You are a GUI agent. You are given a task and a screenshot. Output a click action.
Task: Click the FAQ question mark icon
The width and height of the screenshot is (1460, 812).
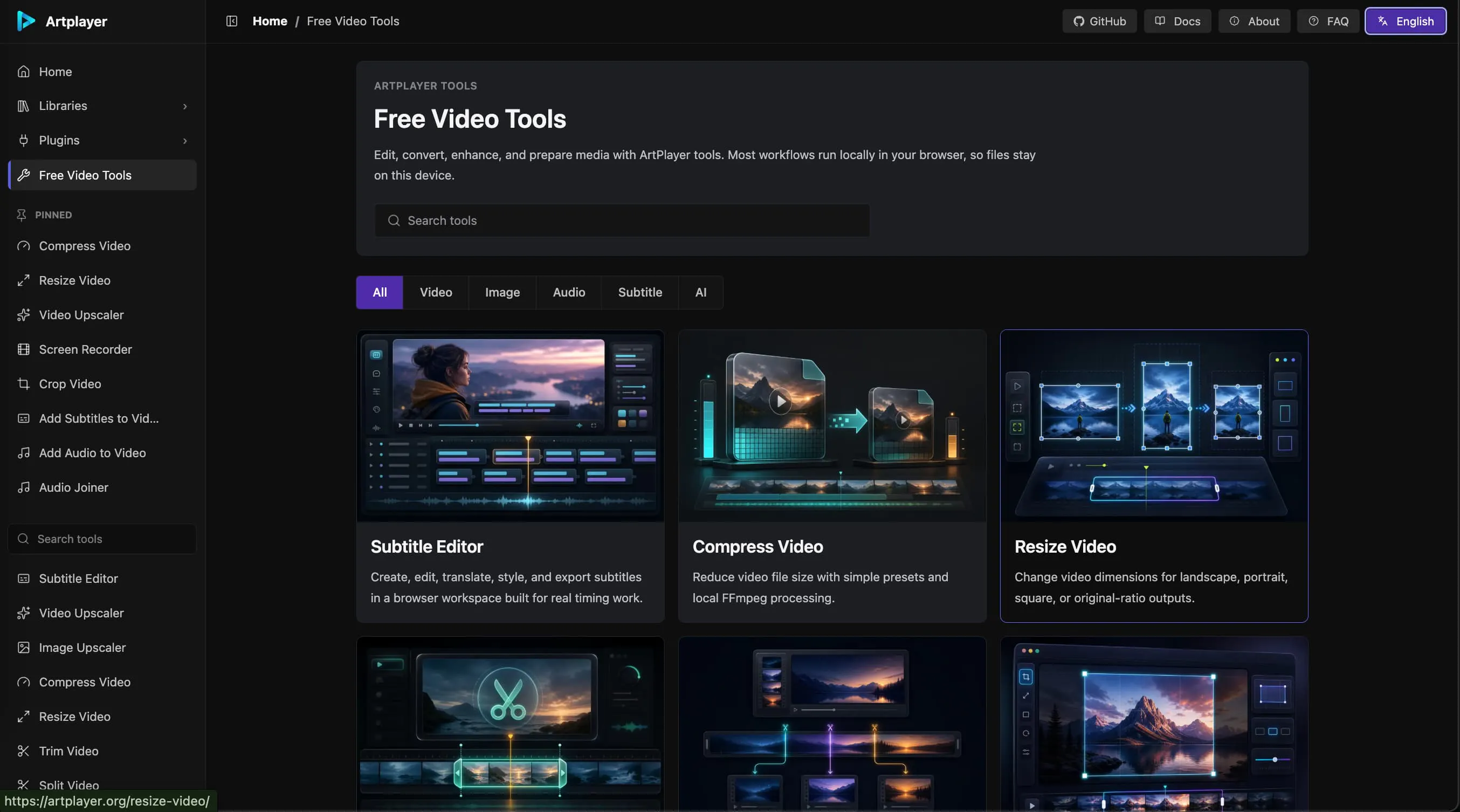pyautogui.click(x=1313, y=21)
